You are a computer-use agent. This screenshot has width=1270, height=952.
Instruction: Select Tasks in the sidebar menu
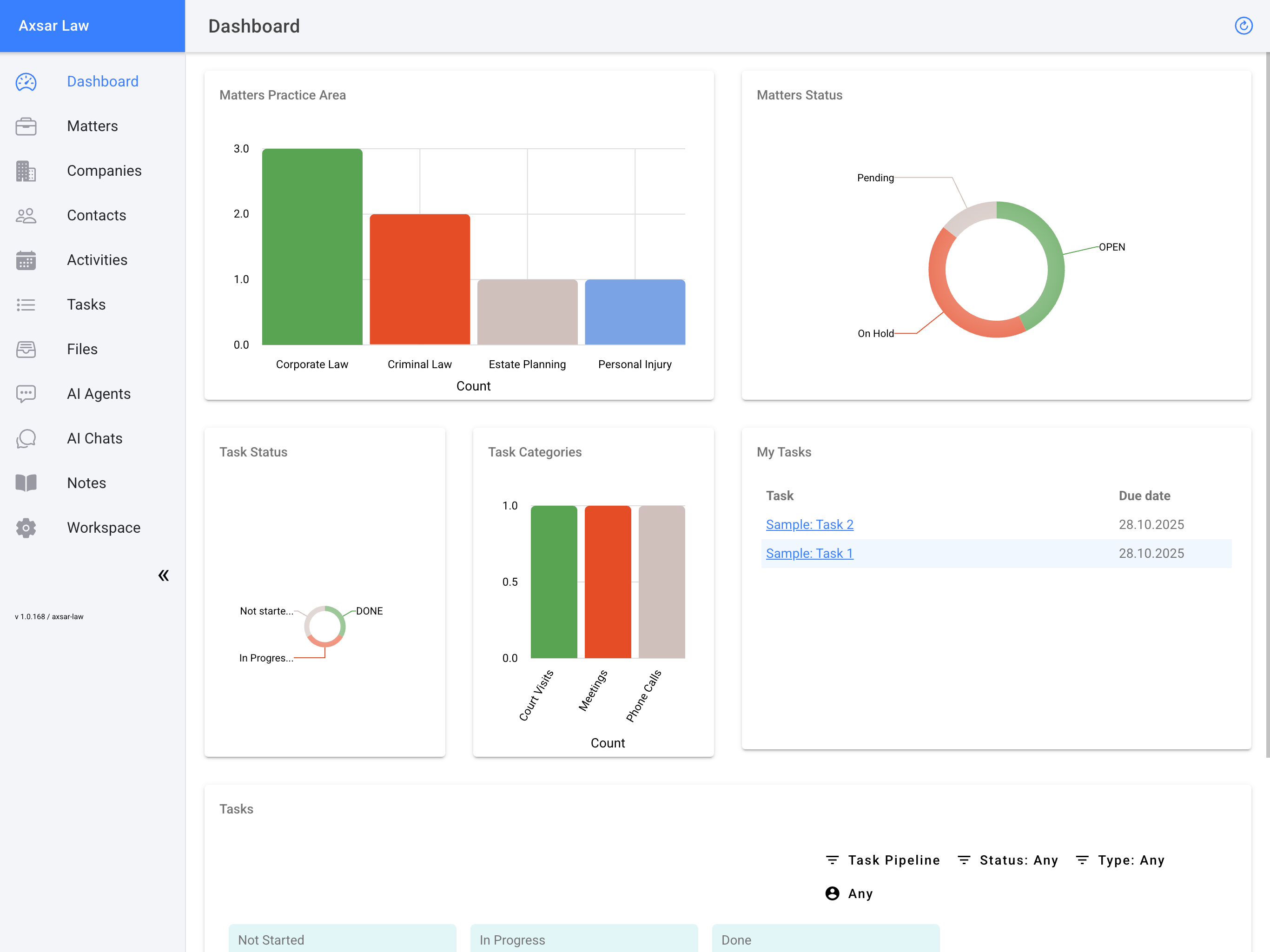click(86, 305)
